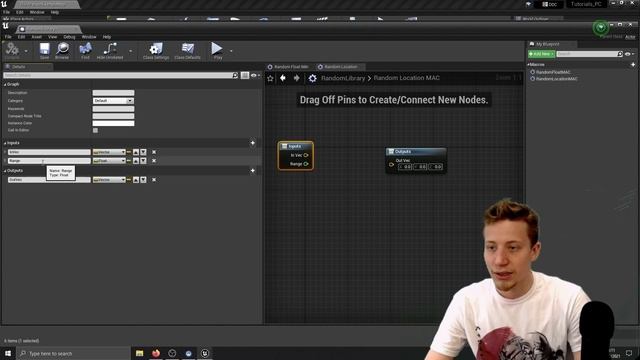This screenshot has width=640, height=360.
Task: Remove the InVec input with X
Action: click(x=154, y=152)
